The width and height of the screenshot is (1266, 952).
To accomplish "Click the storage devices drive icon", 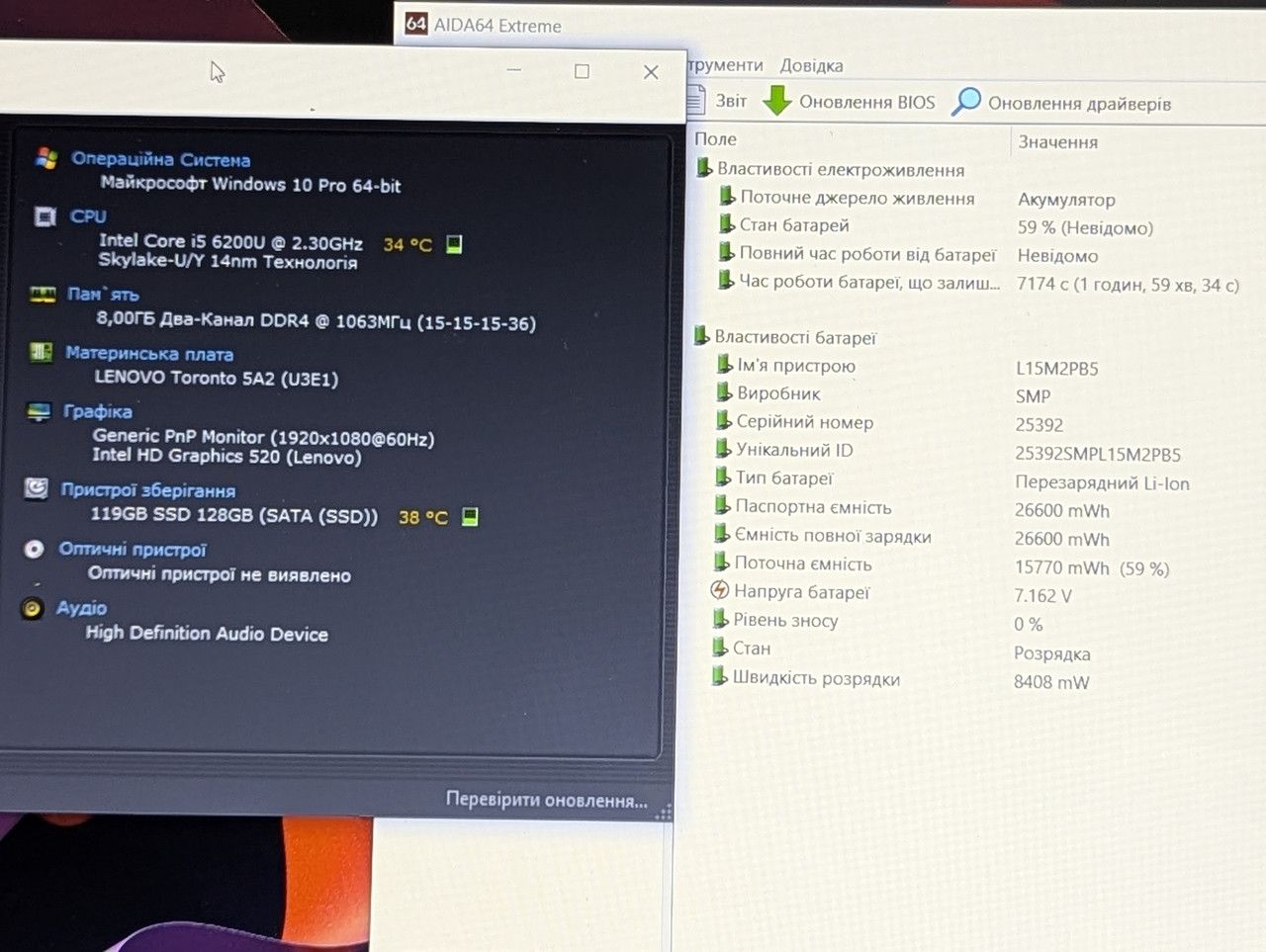I will [37, 488].
